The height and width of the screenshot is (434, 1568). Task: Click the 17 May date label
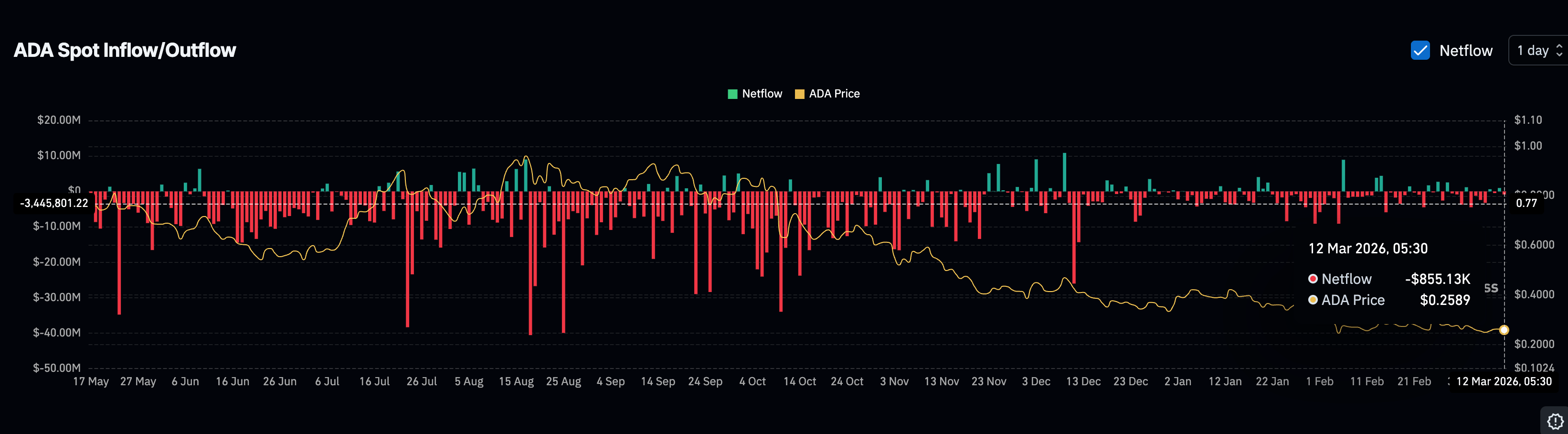[x=91, y=381]
